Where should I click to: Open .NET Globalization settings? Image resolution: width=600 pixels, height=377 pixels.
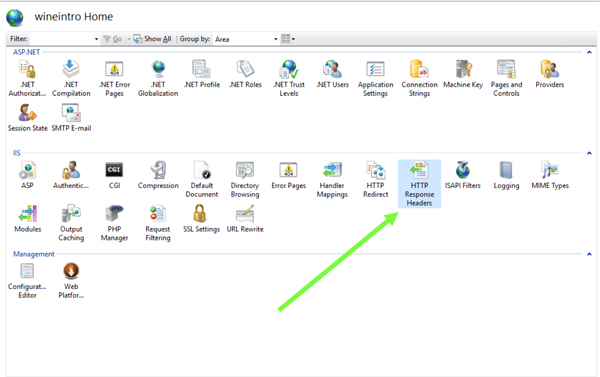(158, 78)
